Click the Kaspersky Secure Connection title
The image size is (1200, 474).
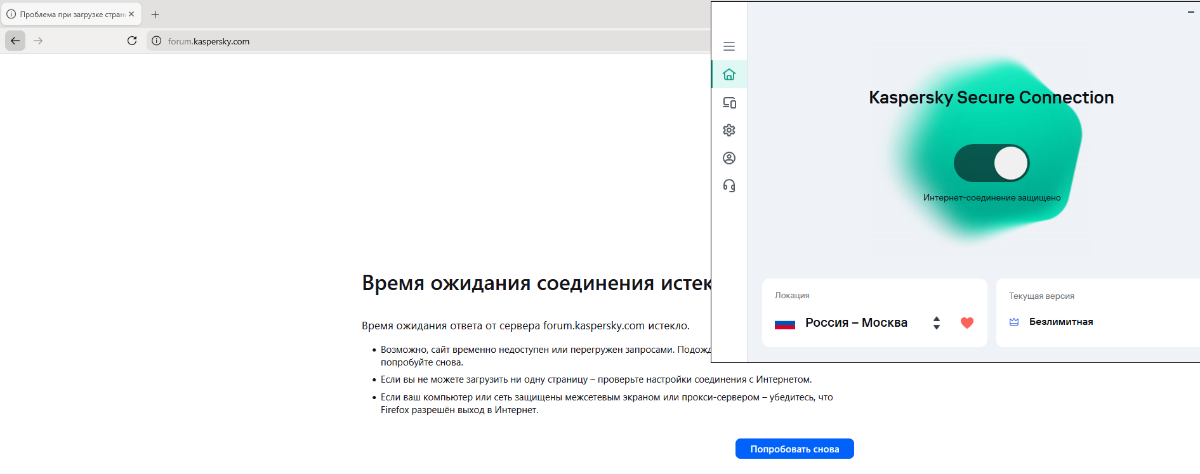(991, 98)
